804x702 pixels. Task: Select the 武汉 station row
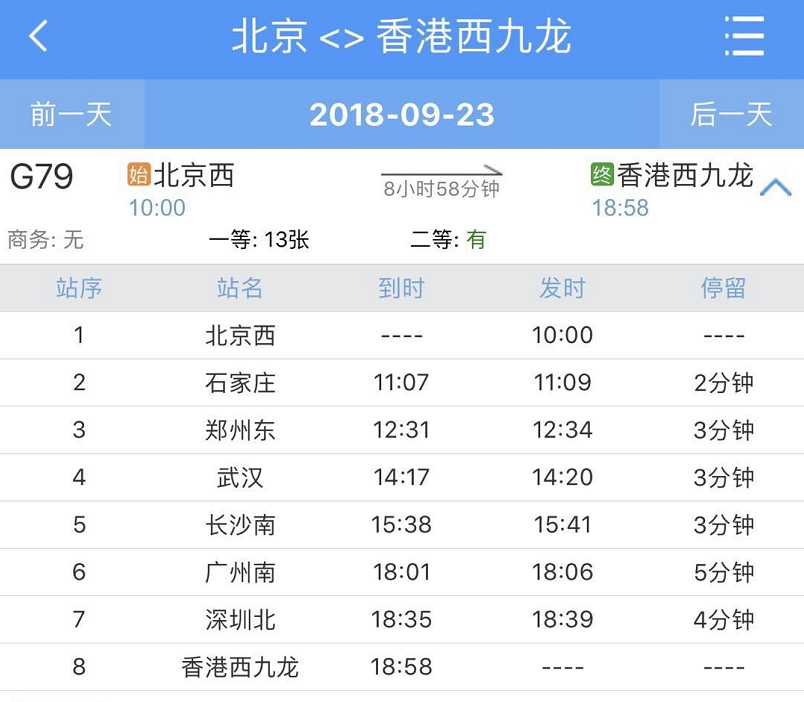click(x=240, y=477)
